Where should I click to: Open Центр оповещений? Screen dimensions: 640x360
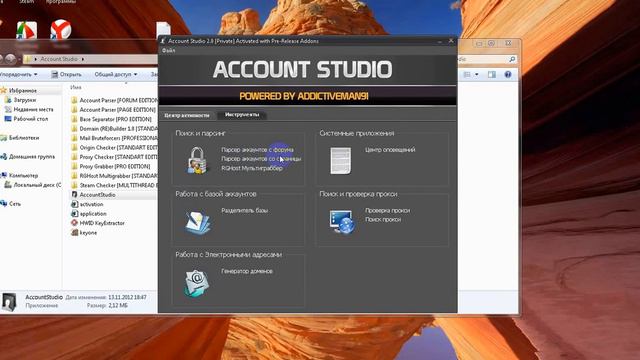point(390,150)
